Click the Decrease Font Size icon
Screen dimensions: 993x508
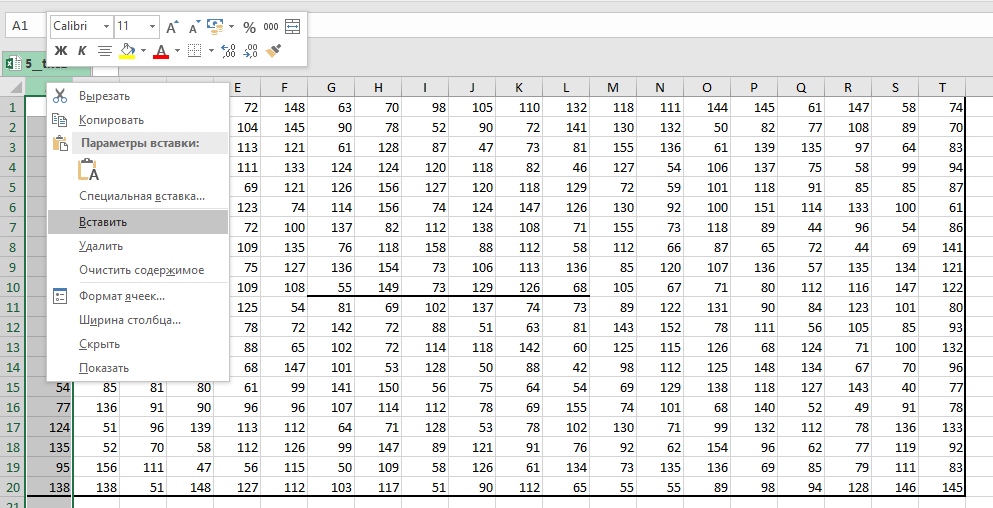194,27
